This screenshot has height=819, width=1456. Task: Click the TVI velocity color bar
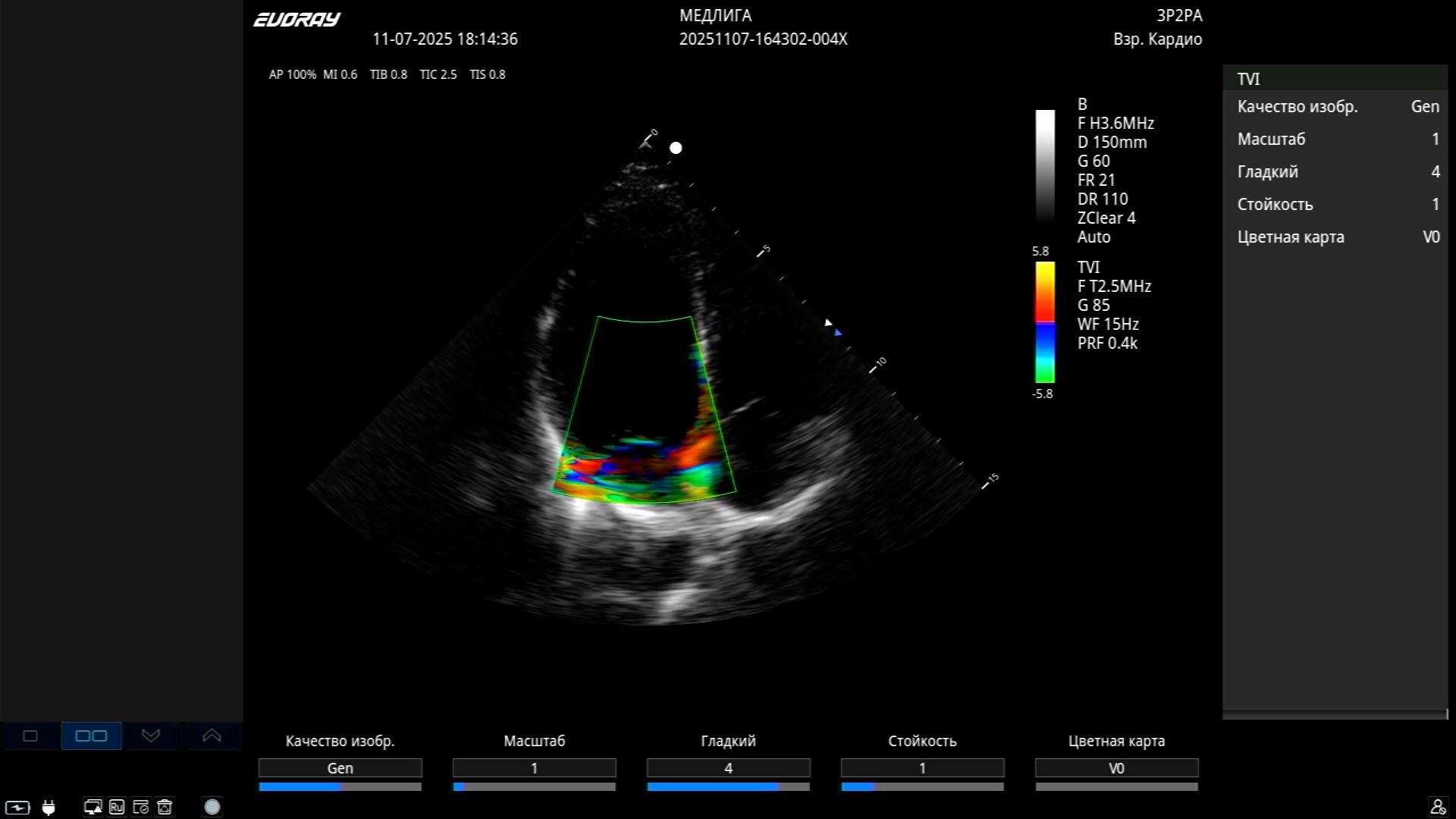pos(1045,322)
